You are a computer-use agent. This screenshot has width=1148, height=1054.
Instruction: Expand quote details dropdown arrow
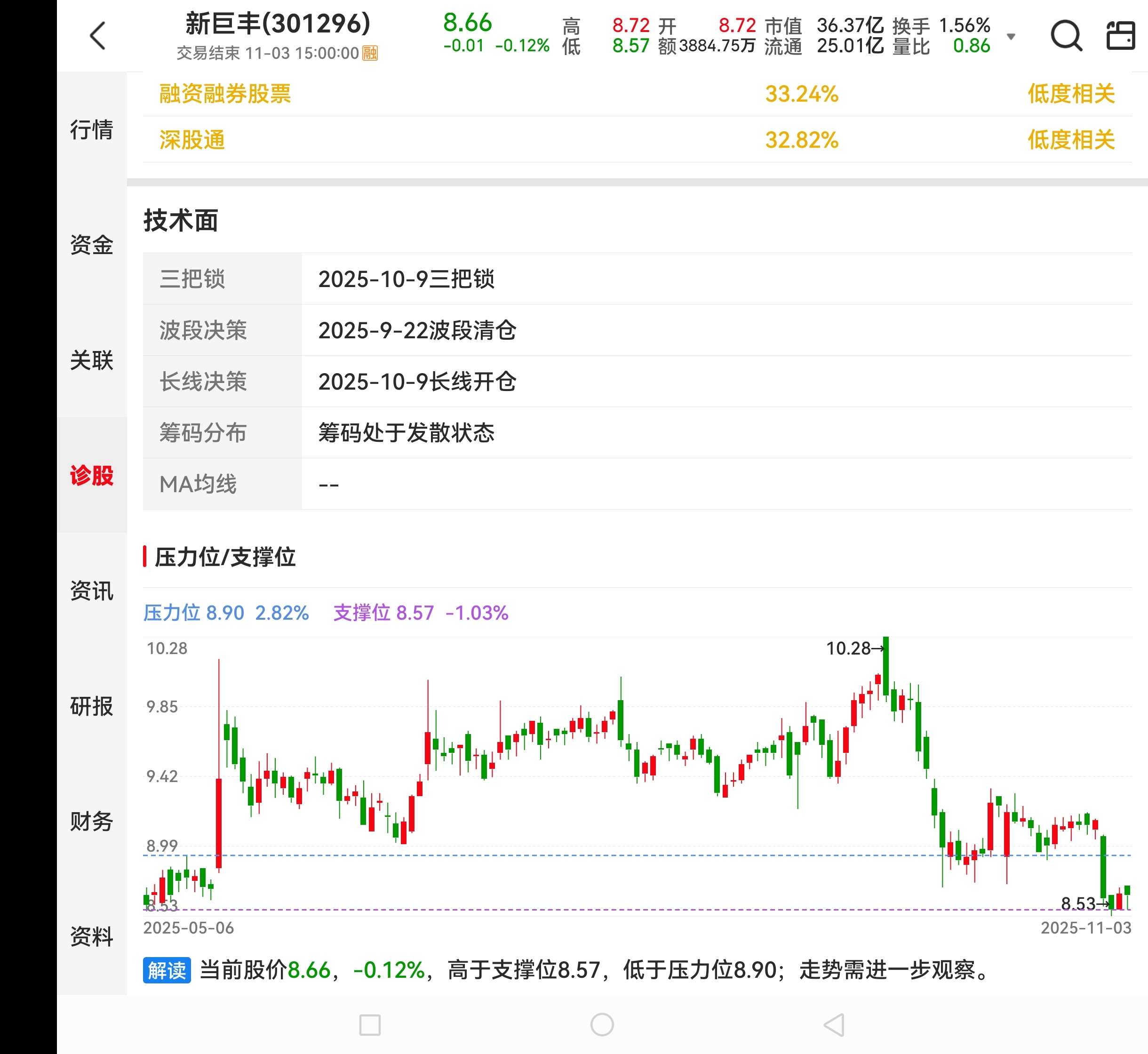[1011, 37]
